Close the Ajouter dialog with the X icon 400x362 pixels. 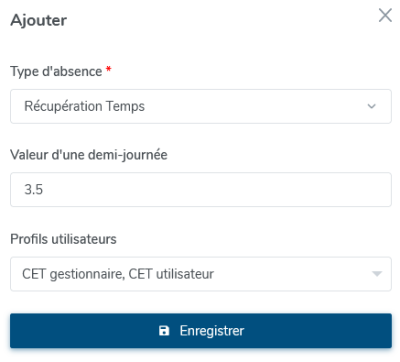click(385, 15)
